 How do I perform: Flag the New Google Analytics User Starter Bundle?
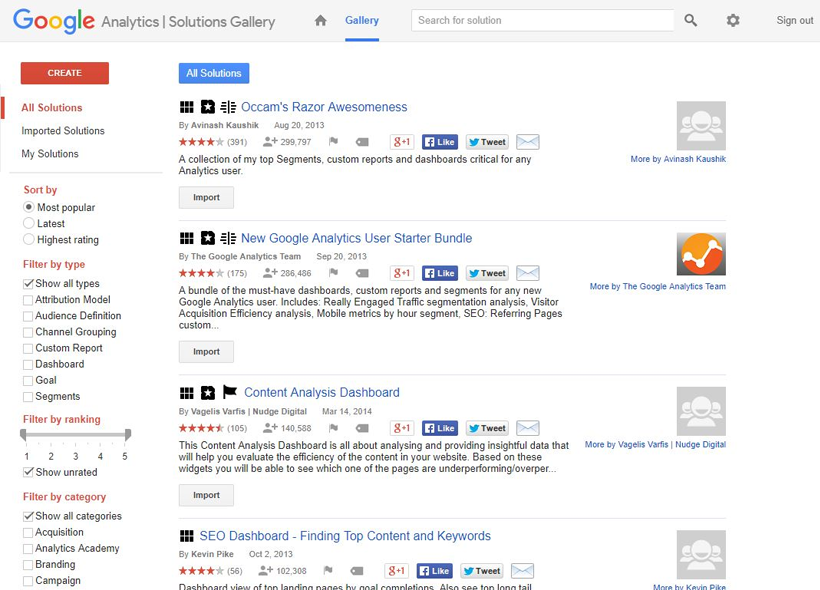click(x=333, y=273)
